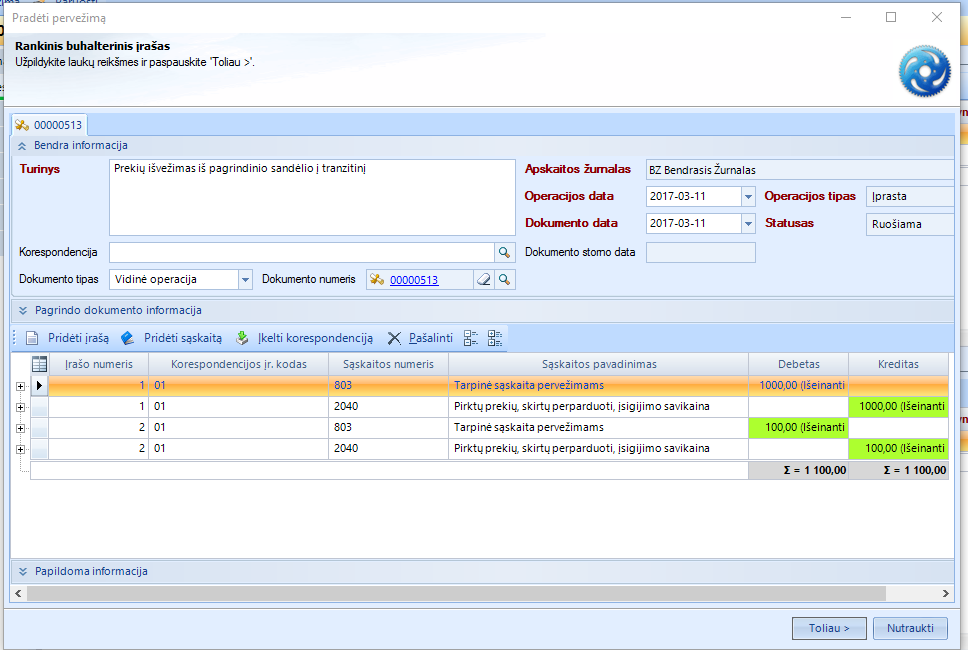
Task: Sort by Kreditas column header
Action: (x=898, y=364)
